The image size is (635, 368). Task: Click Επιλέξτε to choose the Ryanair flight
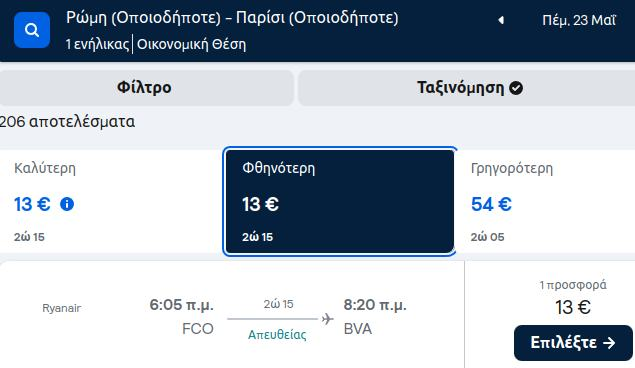point(573,343)
